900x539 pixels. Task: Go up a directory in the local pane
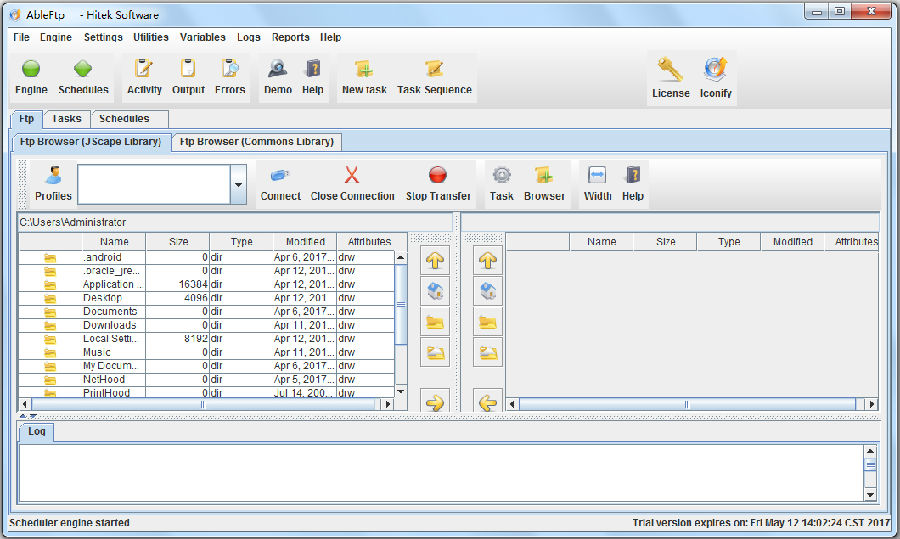coord(435,261)
